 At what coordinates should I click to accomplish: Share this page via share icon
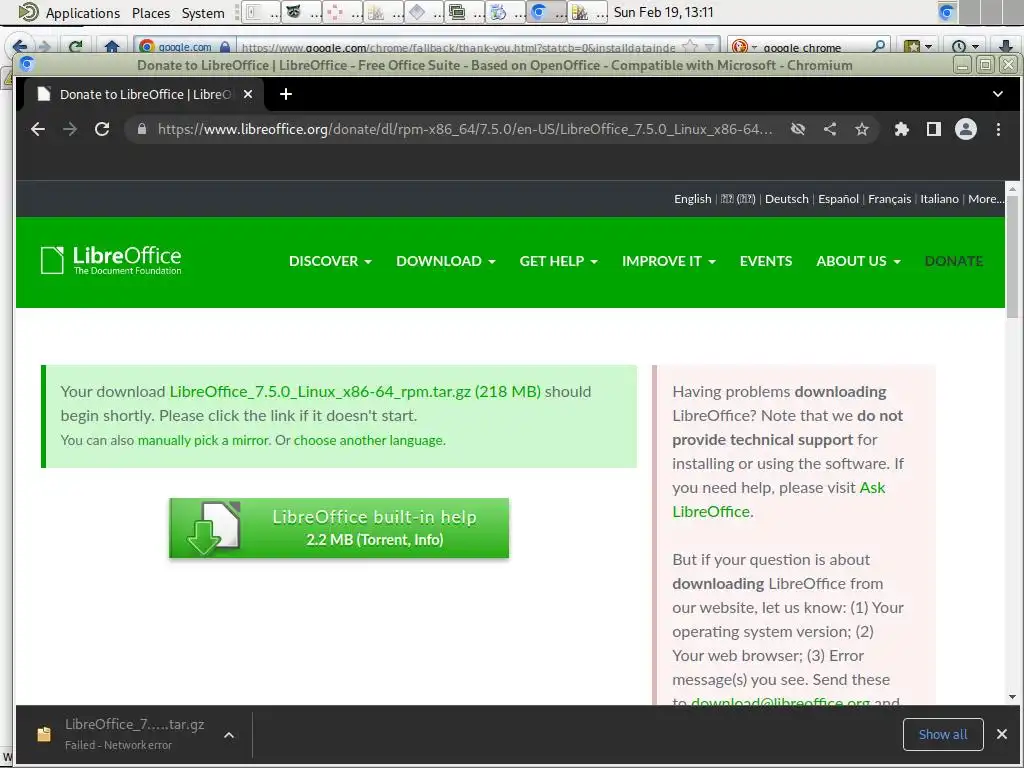click(x=830, y=129)
